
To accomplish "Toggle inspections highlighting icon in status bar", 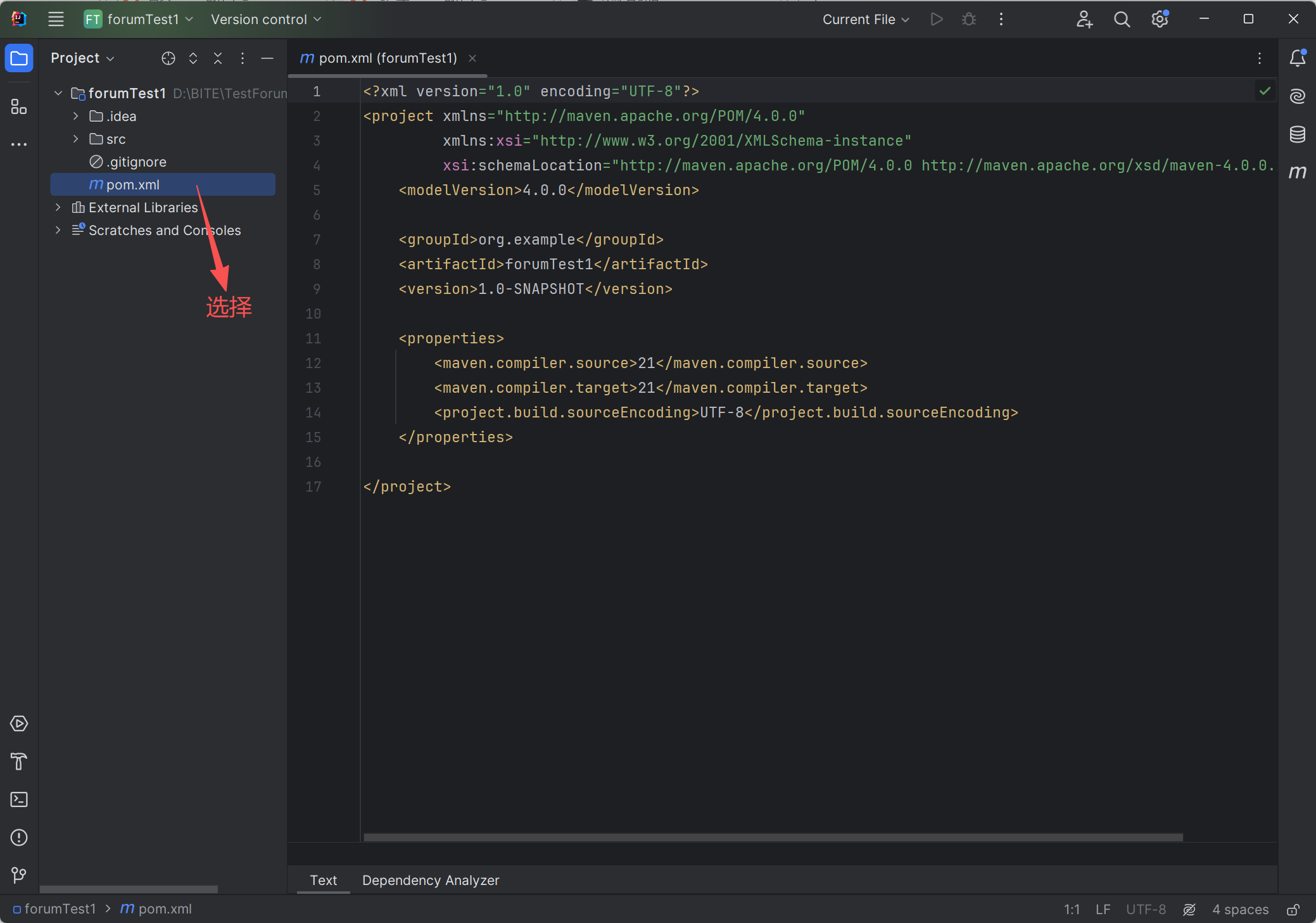I will [x=1189, y=910].
